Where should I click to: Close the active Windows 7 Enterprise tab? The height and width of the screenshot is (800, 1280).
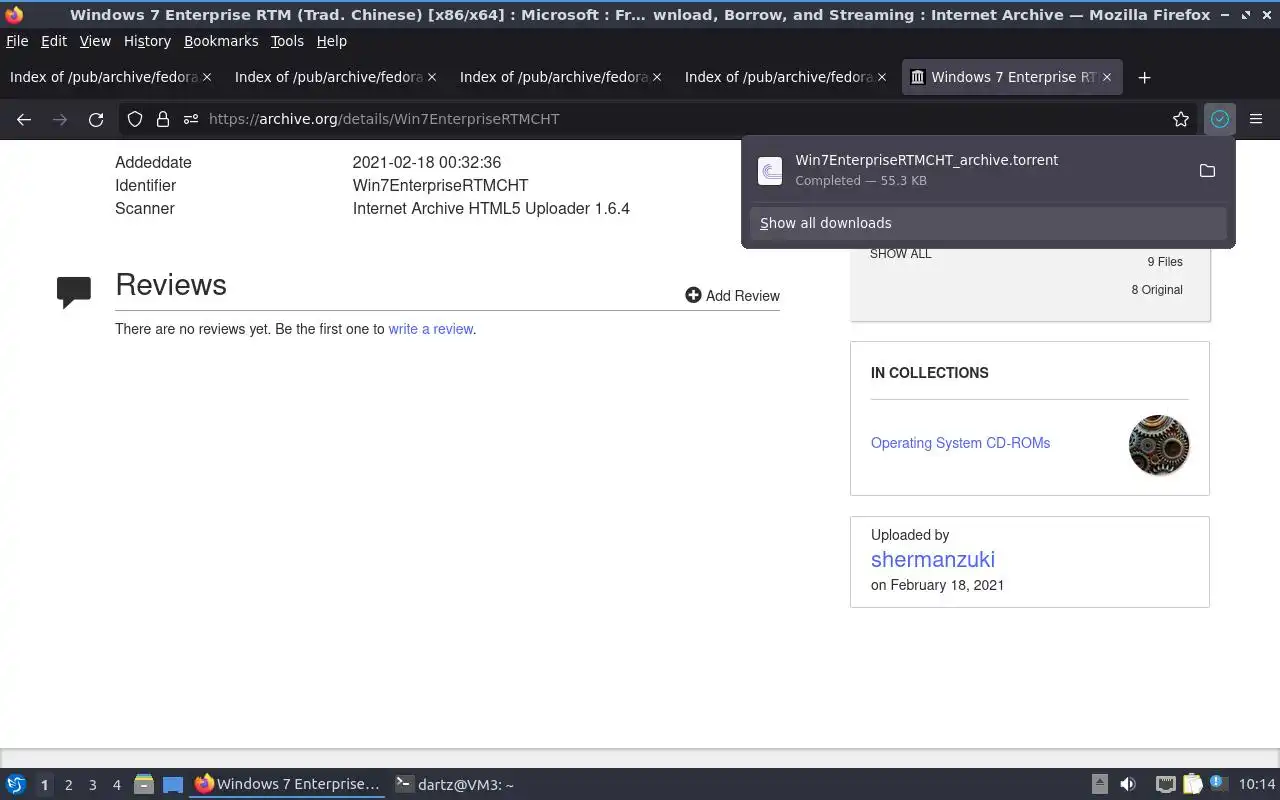1107,77
